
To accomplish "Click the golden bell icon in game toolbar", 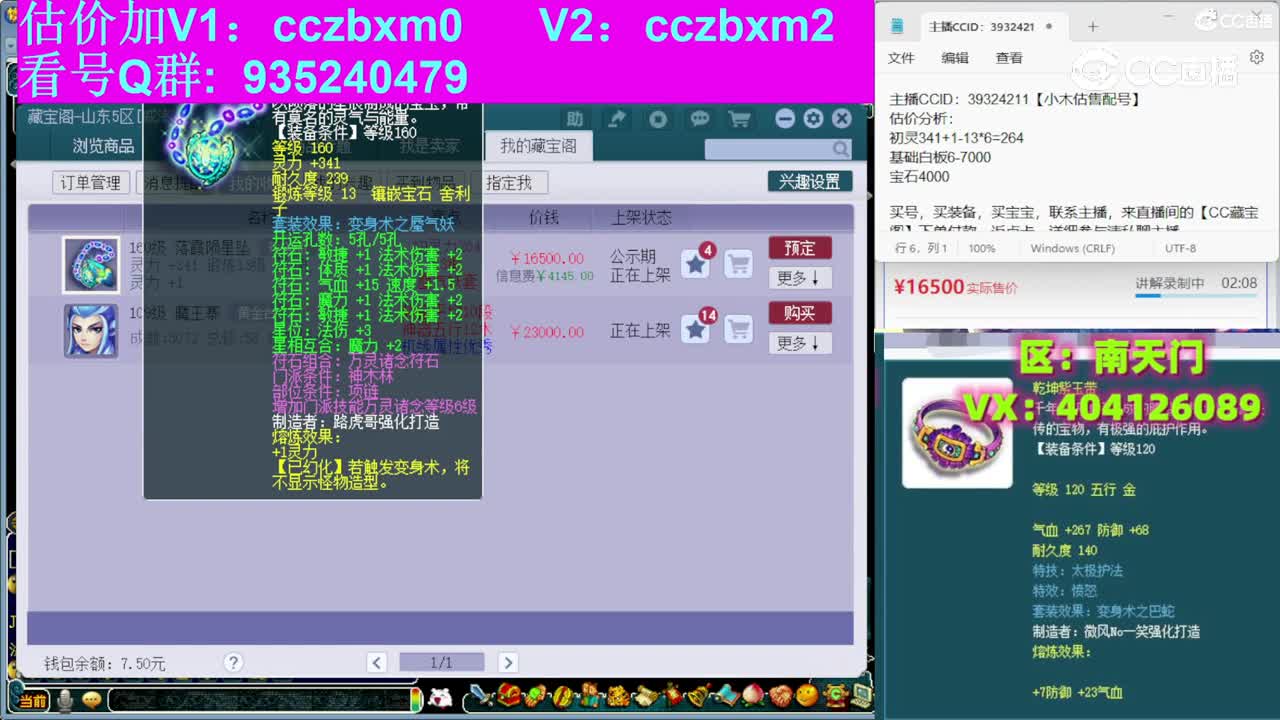I will (698, 695).
